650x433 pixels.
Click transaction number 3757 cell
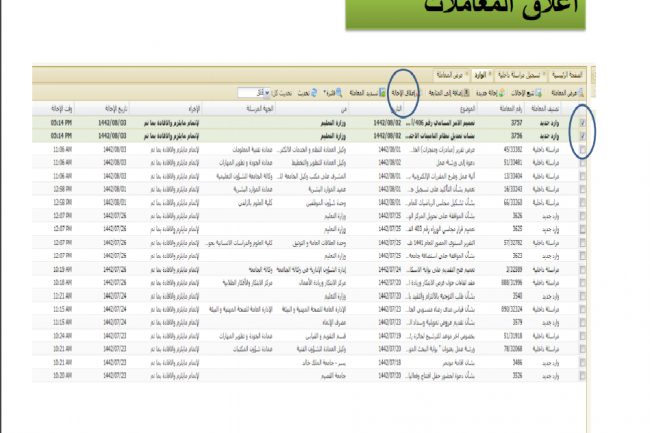(x=517, y=123)
